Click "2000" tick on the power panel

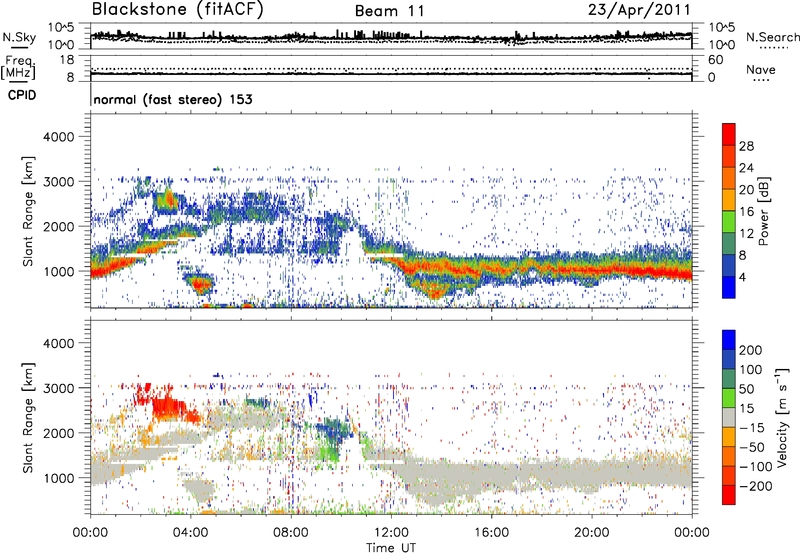58,226
